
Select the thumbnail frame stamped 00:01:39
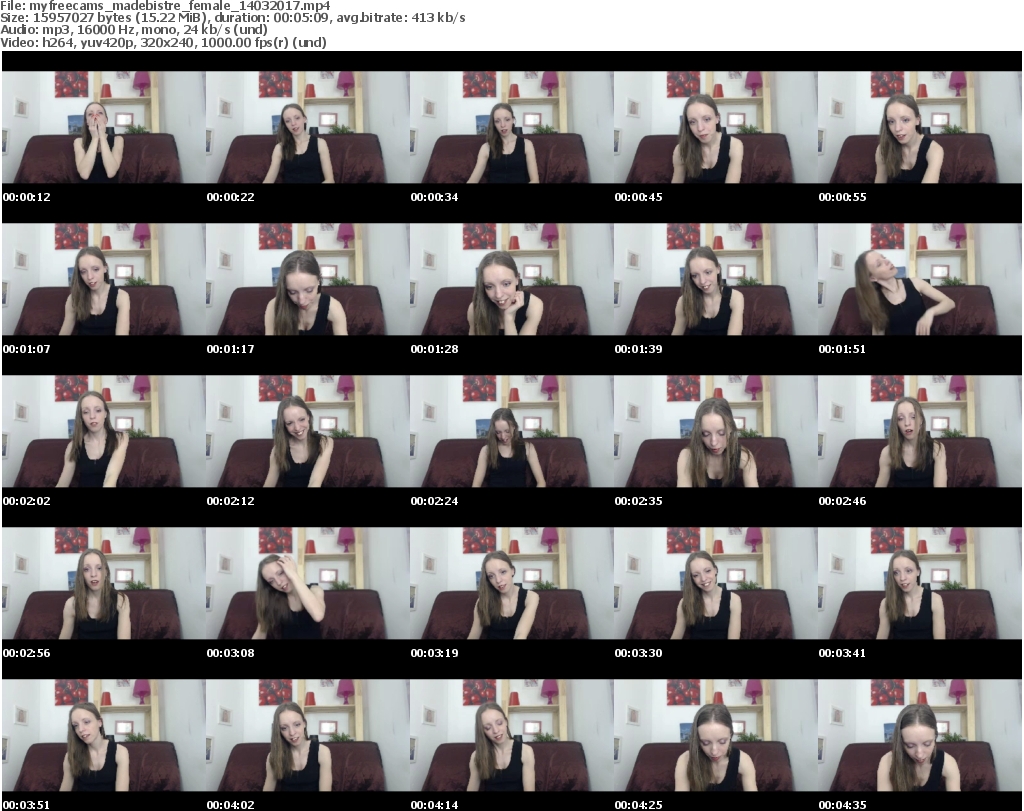[716, 279]
